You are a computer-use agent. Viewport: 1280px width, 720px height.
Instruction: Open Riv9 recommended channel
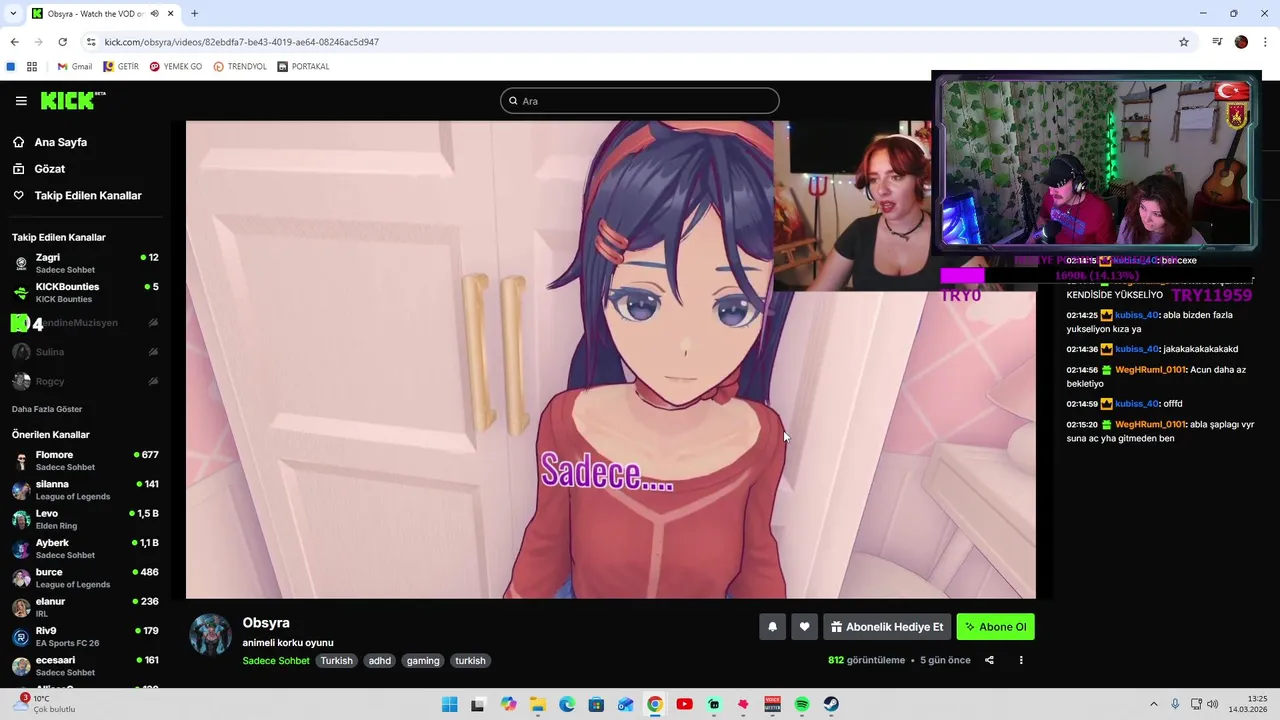pyautogui.click(x=85, y=636)
